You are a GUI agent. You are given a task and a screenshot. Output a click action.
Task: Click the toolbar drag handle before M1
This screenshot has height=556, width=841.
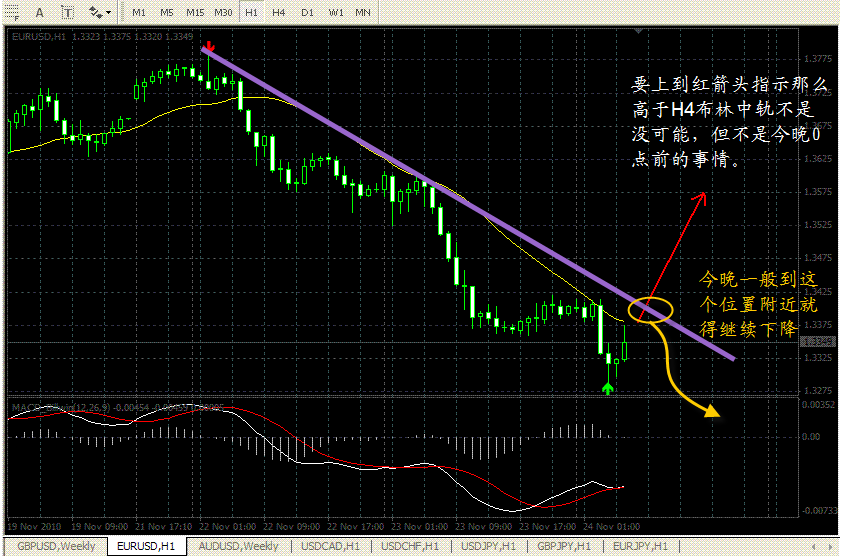121,12
